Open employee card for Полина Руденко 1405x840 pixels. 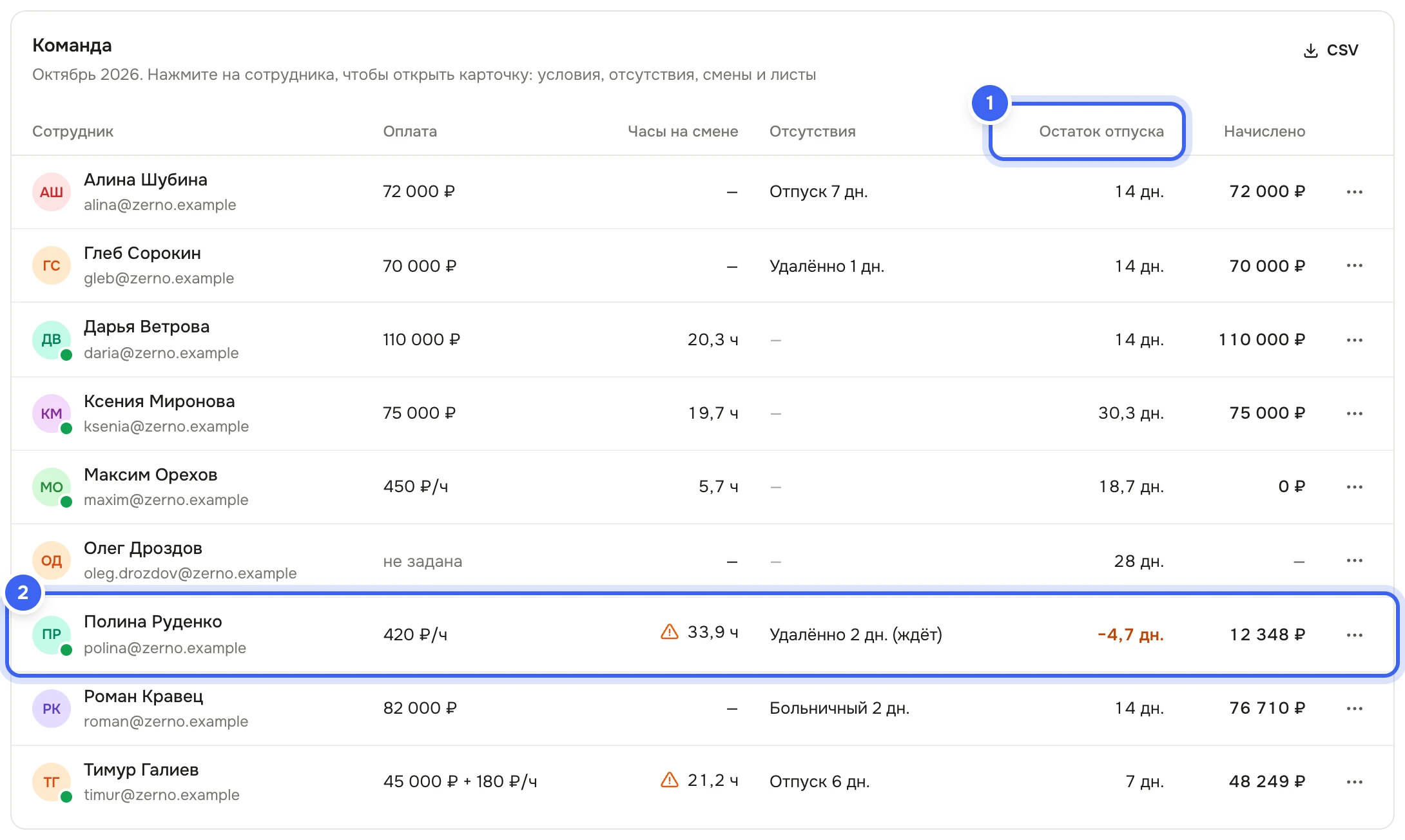702,635
